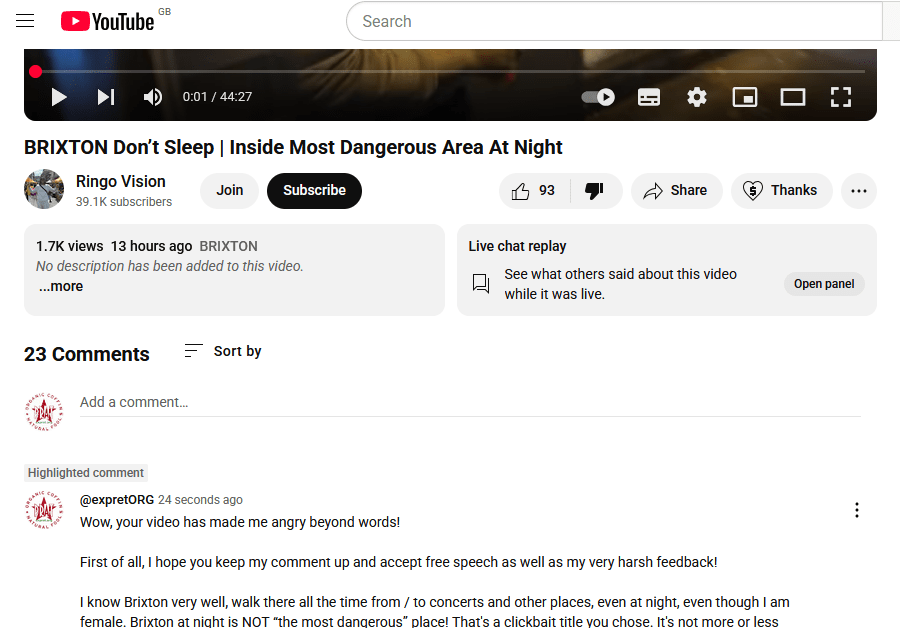Subscribe to Ringo Vision
Screen dimensions: 900x628
[314, 191]
